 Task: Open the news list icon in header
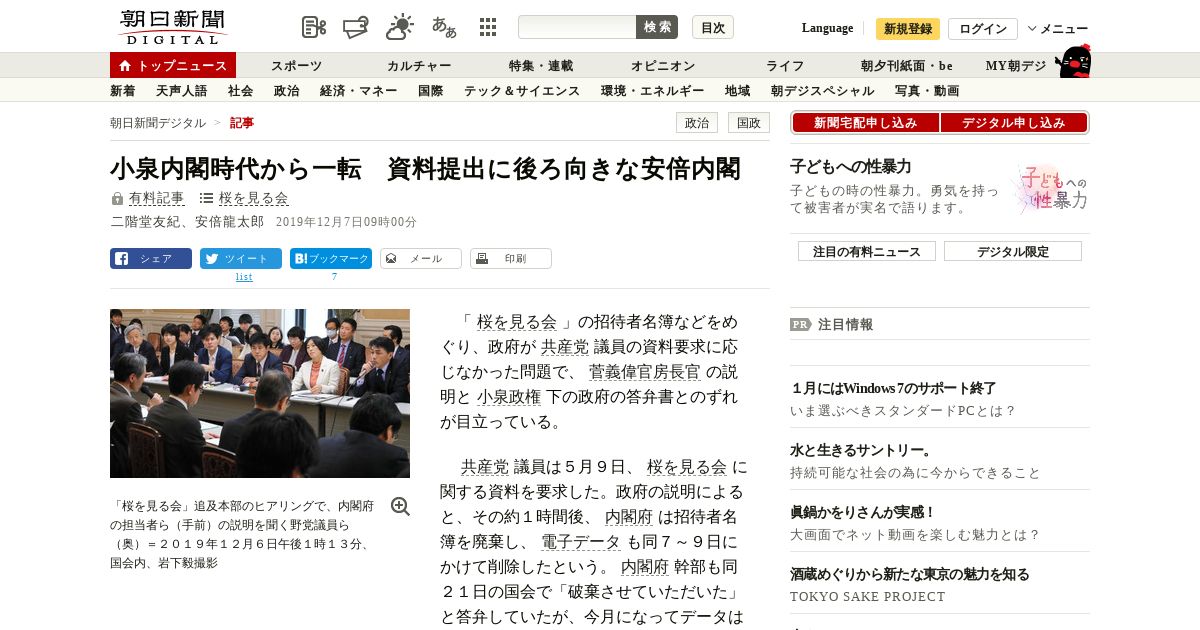[314, 27]
